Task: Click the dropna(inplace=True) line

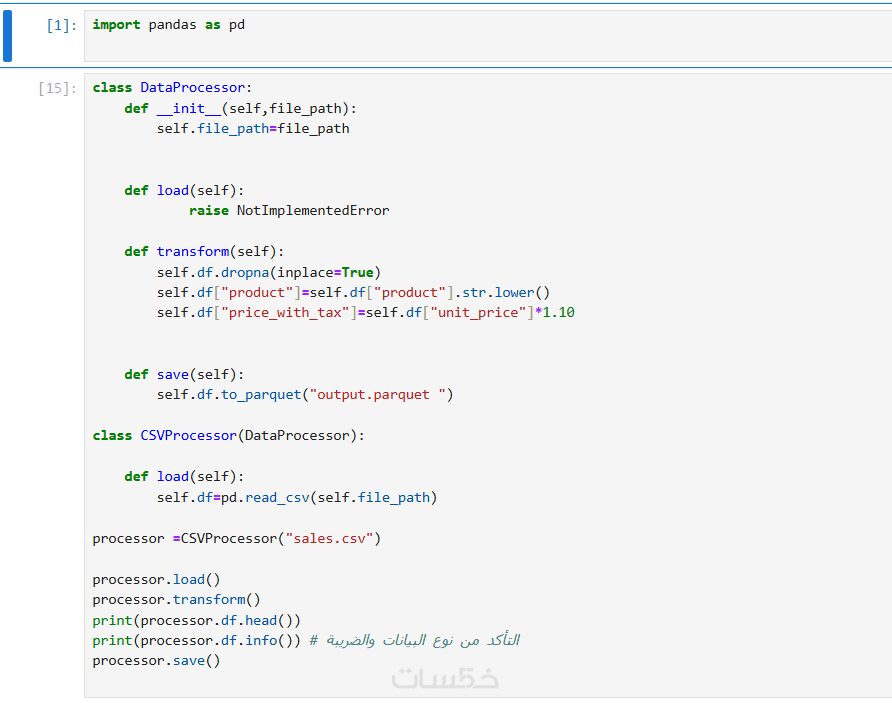Action: click(x=269, y=272)
